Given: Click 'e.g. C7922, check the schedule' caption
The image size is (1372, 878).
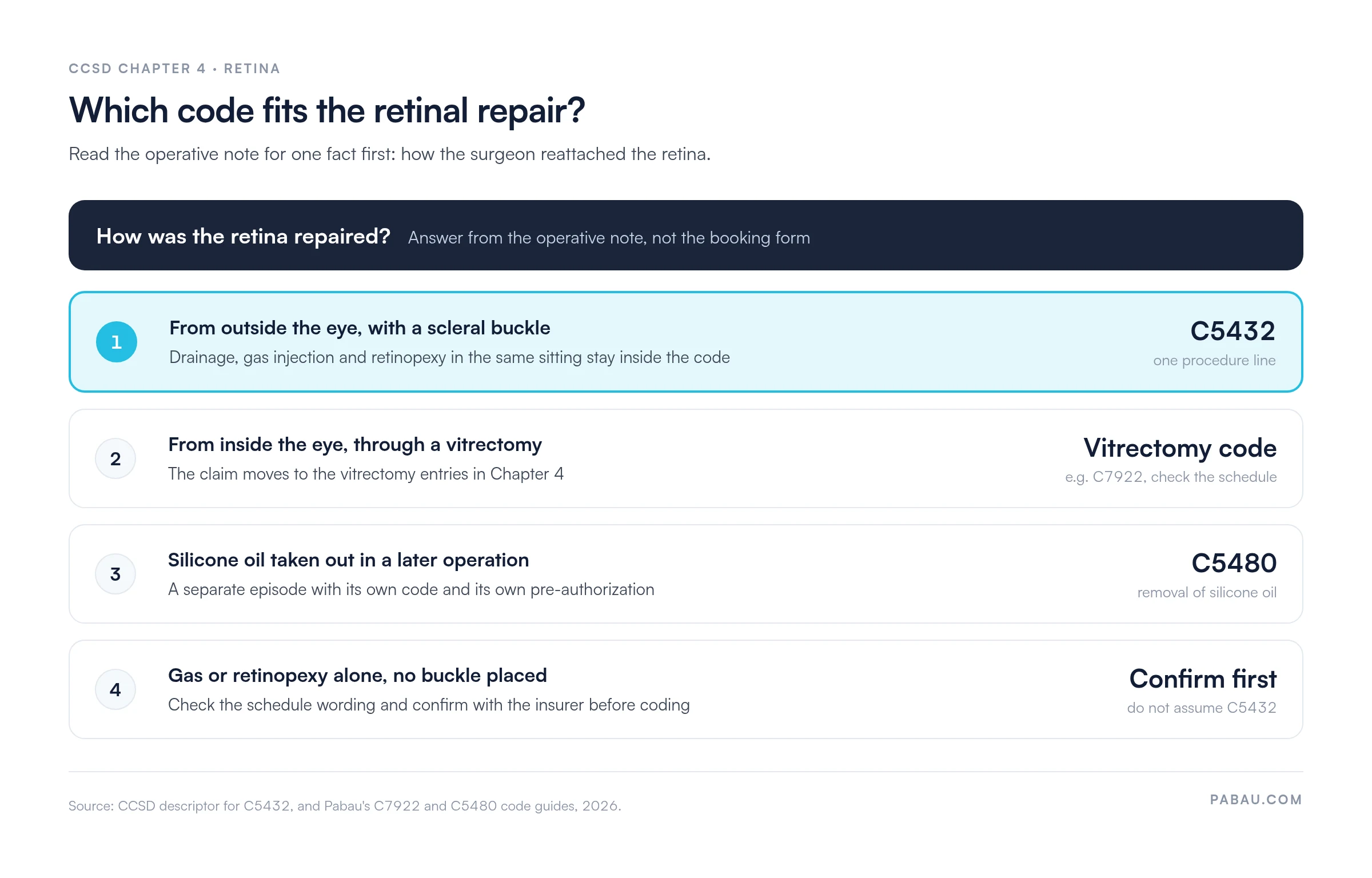Looking at the screenshot, I should [x=1171, y=477].
